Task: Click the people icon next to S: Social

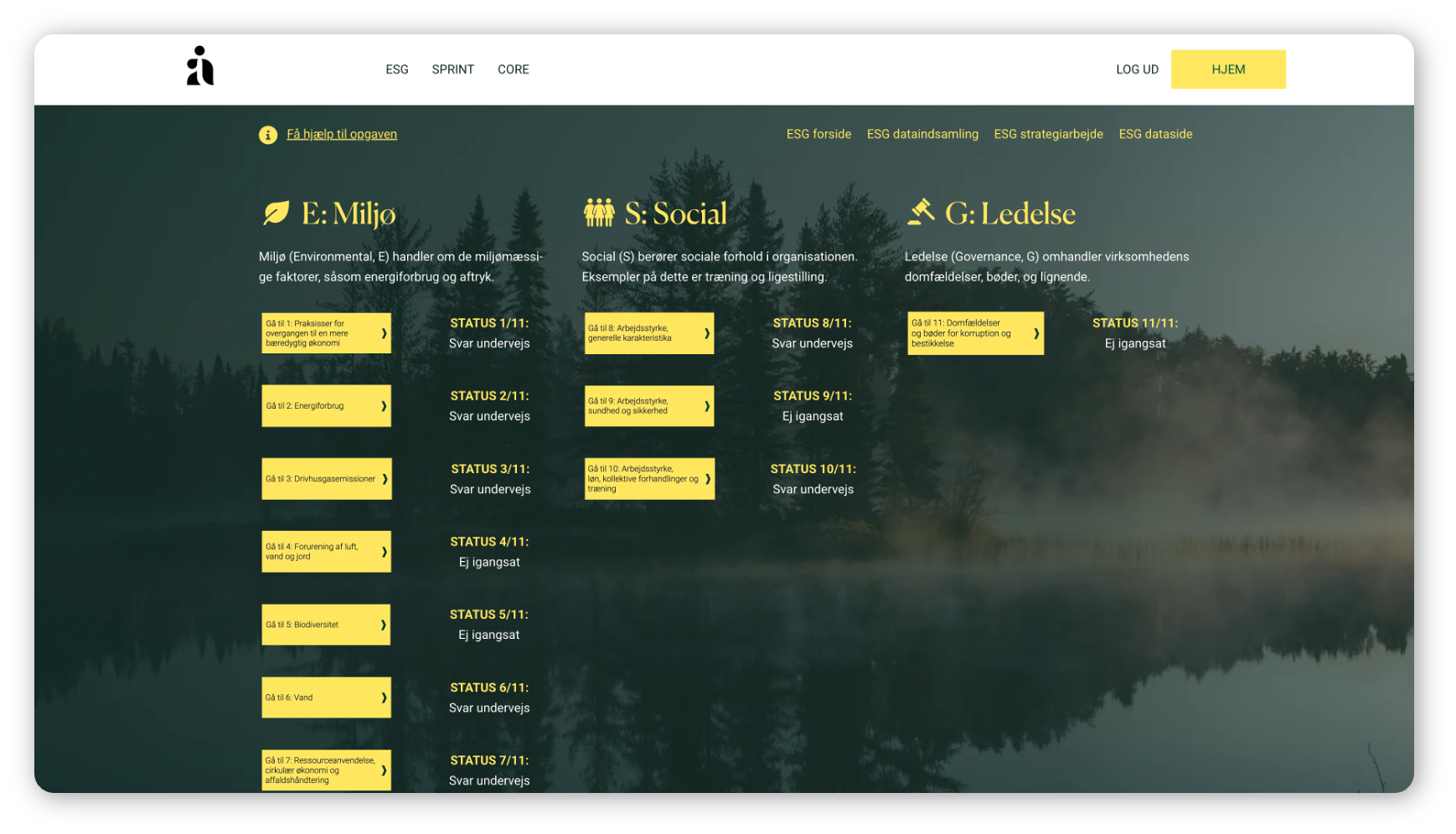Action: coord(599,213)
